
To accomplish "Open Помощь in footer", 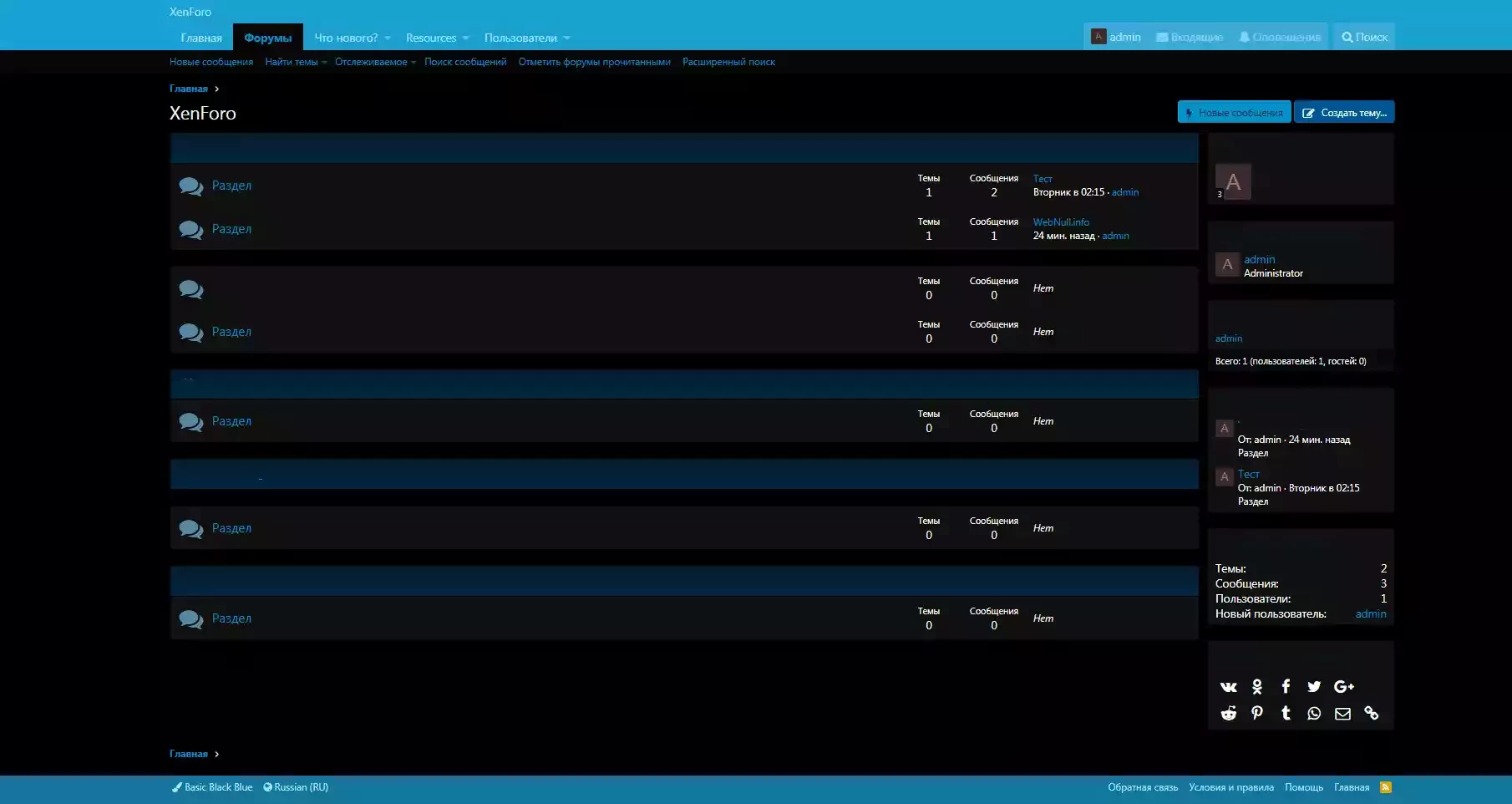I will 1304,787.
